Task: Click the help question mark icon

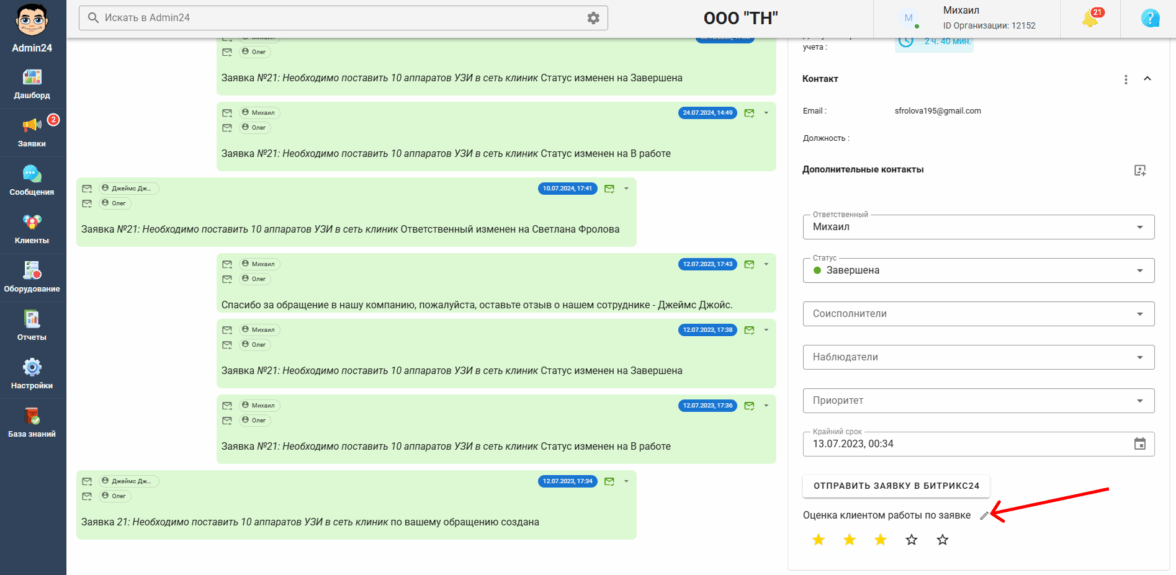Action: click(1150, 19)
